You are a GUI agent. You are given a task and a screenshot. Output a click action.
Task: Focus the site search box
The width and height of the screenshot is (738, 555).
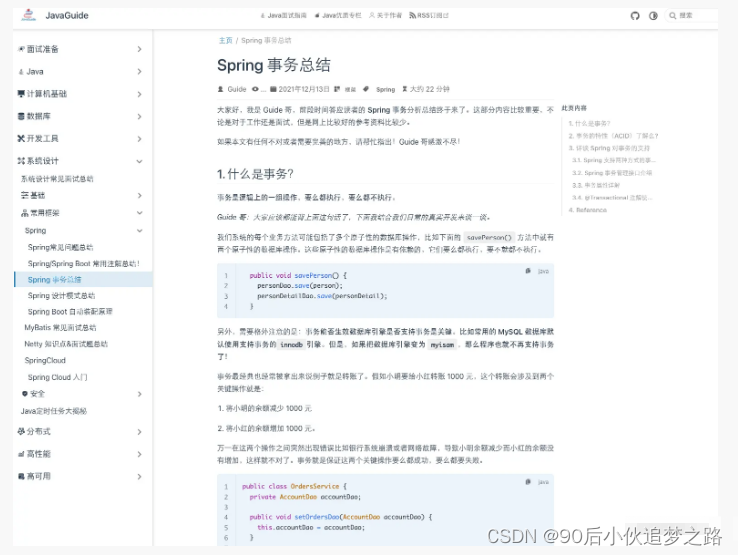coord(691,16)
